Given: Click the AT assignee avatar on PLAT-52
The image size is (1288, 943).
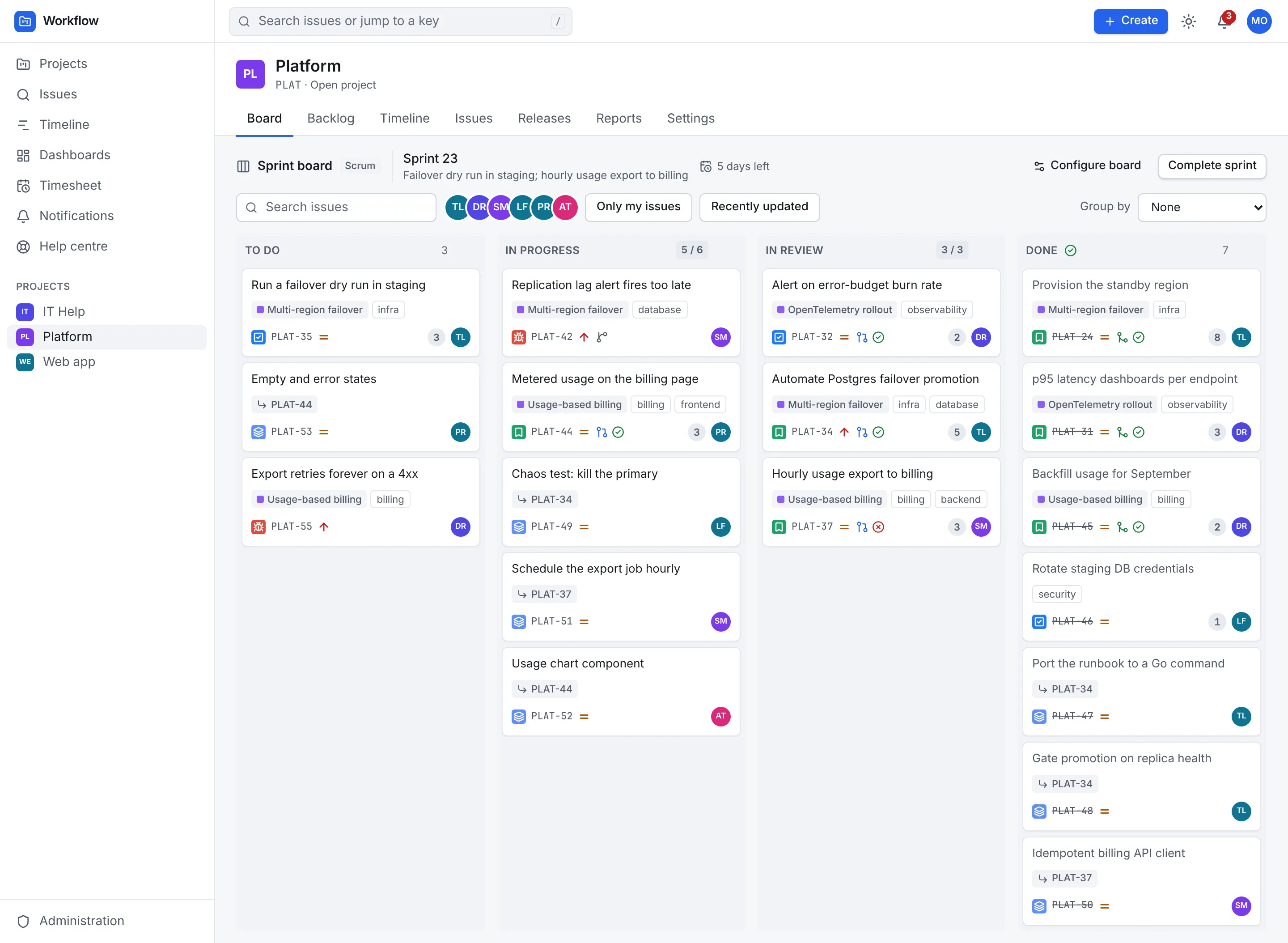Looking at the screenshot, I should [x=720, y=716].
